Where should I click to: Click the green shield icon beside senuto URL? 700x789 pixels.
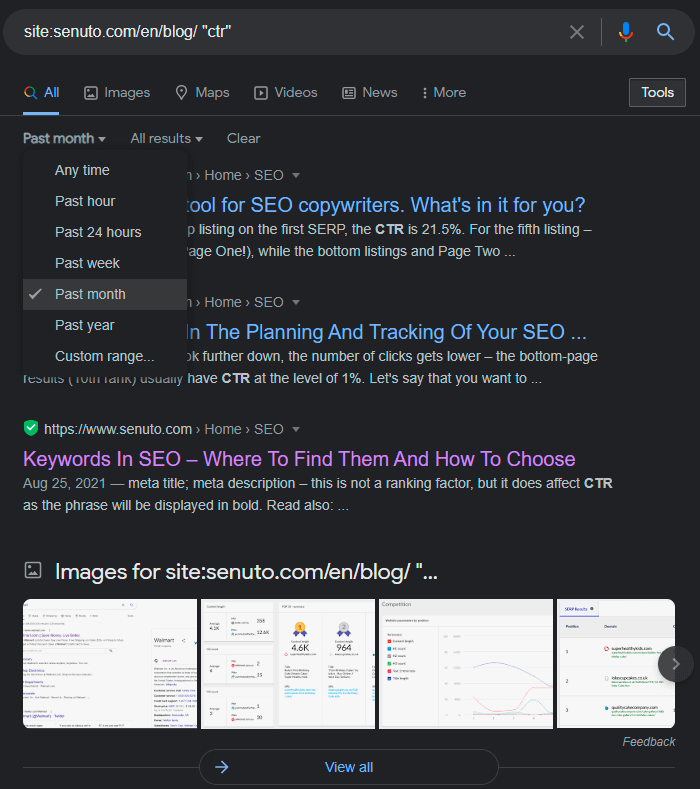pyautogui.click(x=31, y=428)
